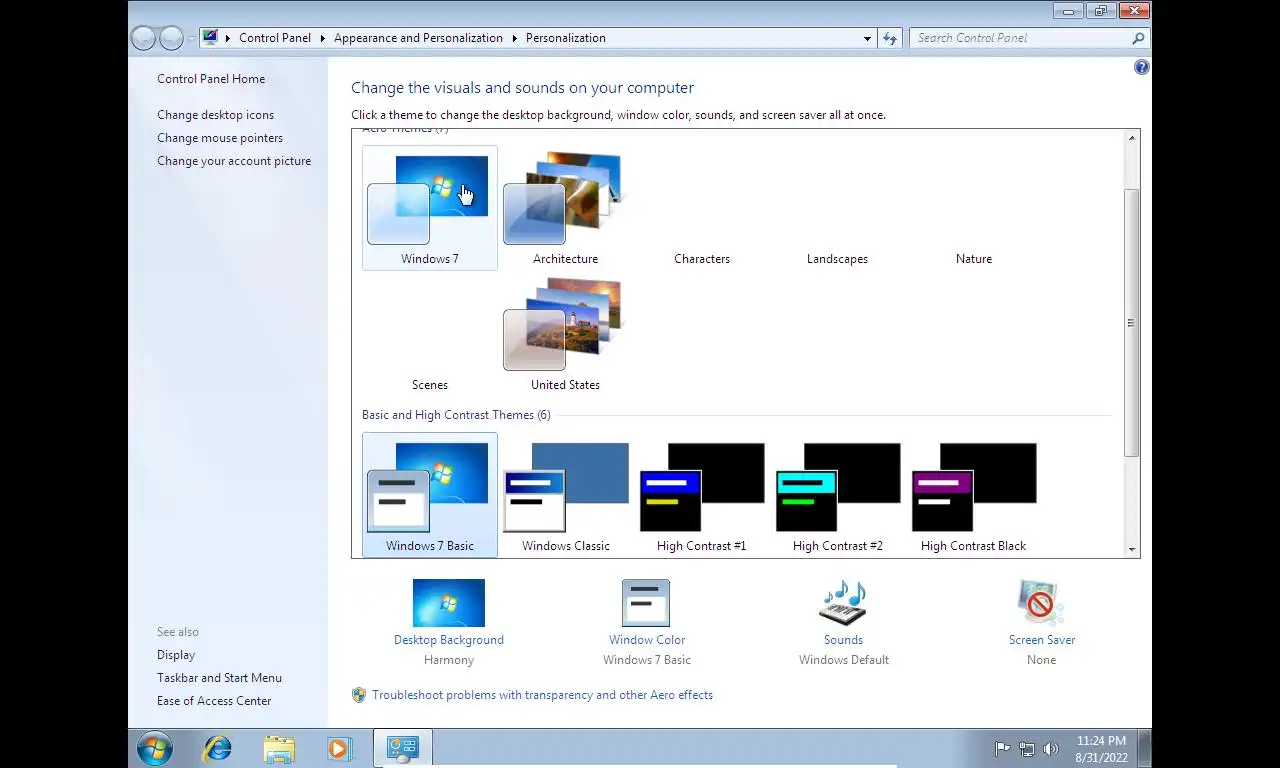Screen dimensions: 1280x768
Task: Open recent pages dropdown beside Forward button
Action: [191, 39]
